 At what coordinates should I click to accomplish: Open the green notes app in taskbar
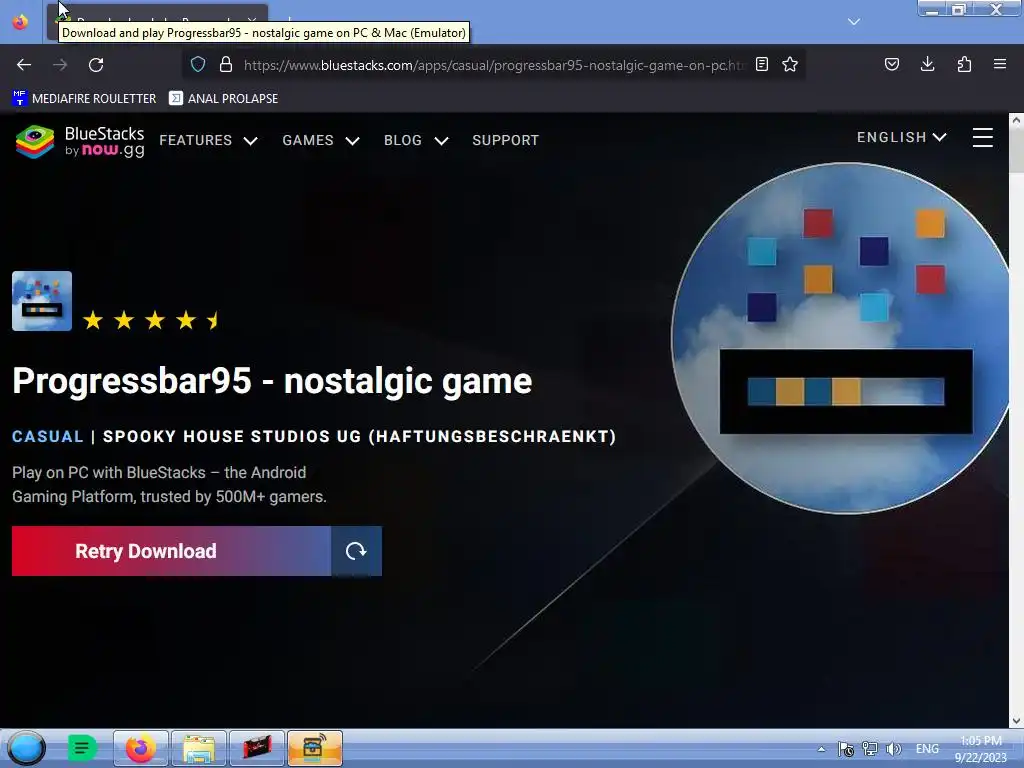pos(82,748)
